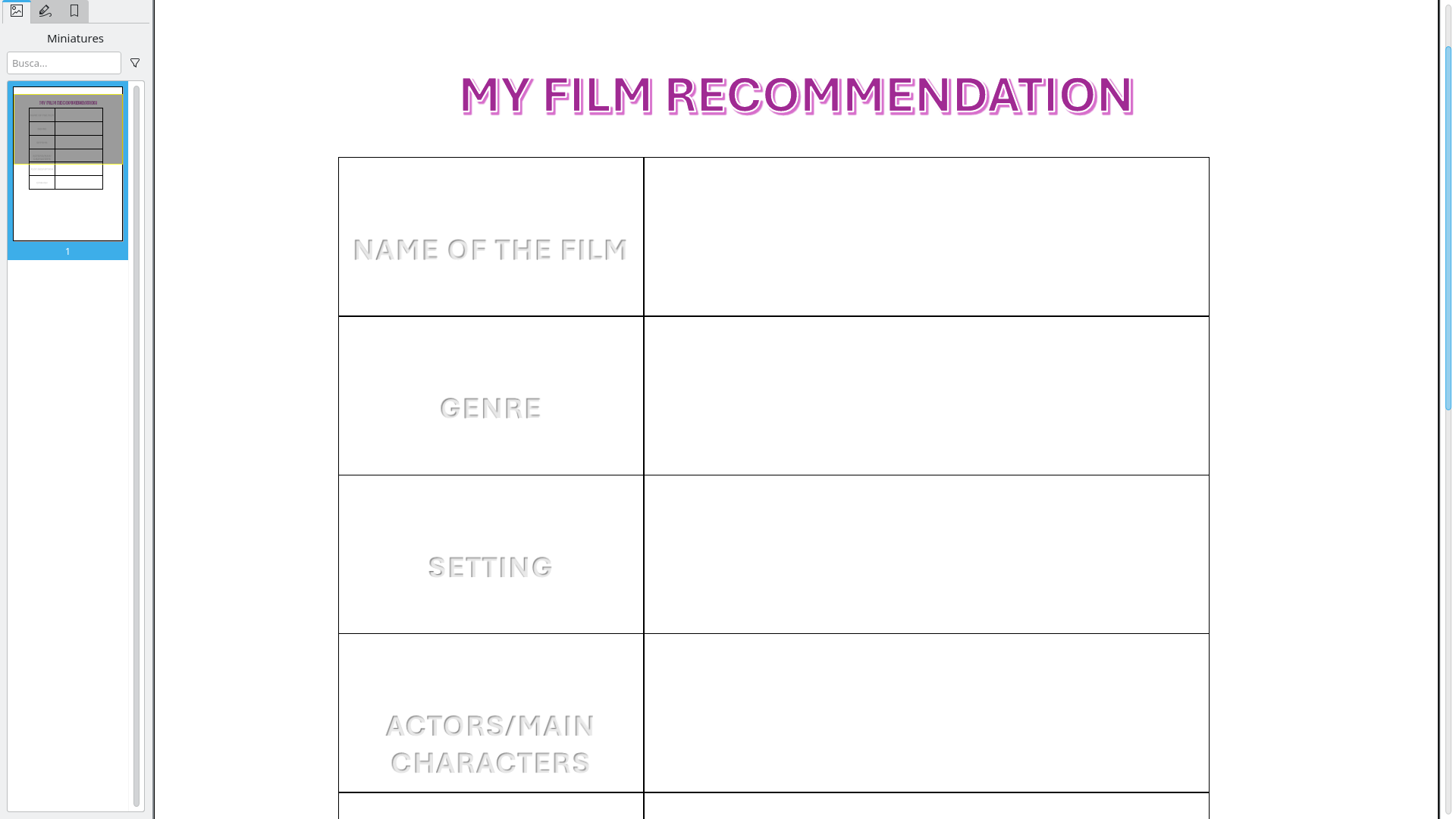1456x819 pixels.
Task: Click the Miniatures panel heading
Action: click(x=74, y=38)
